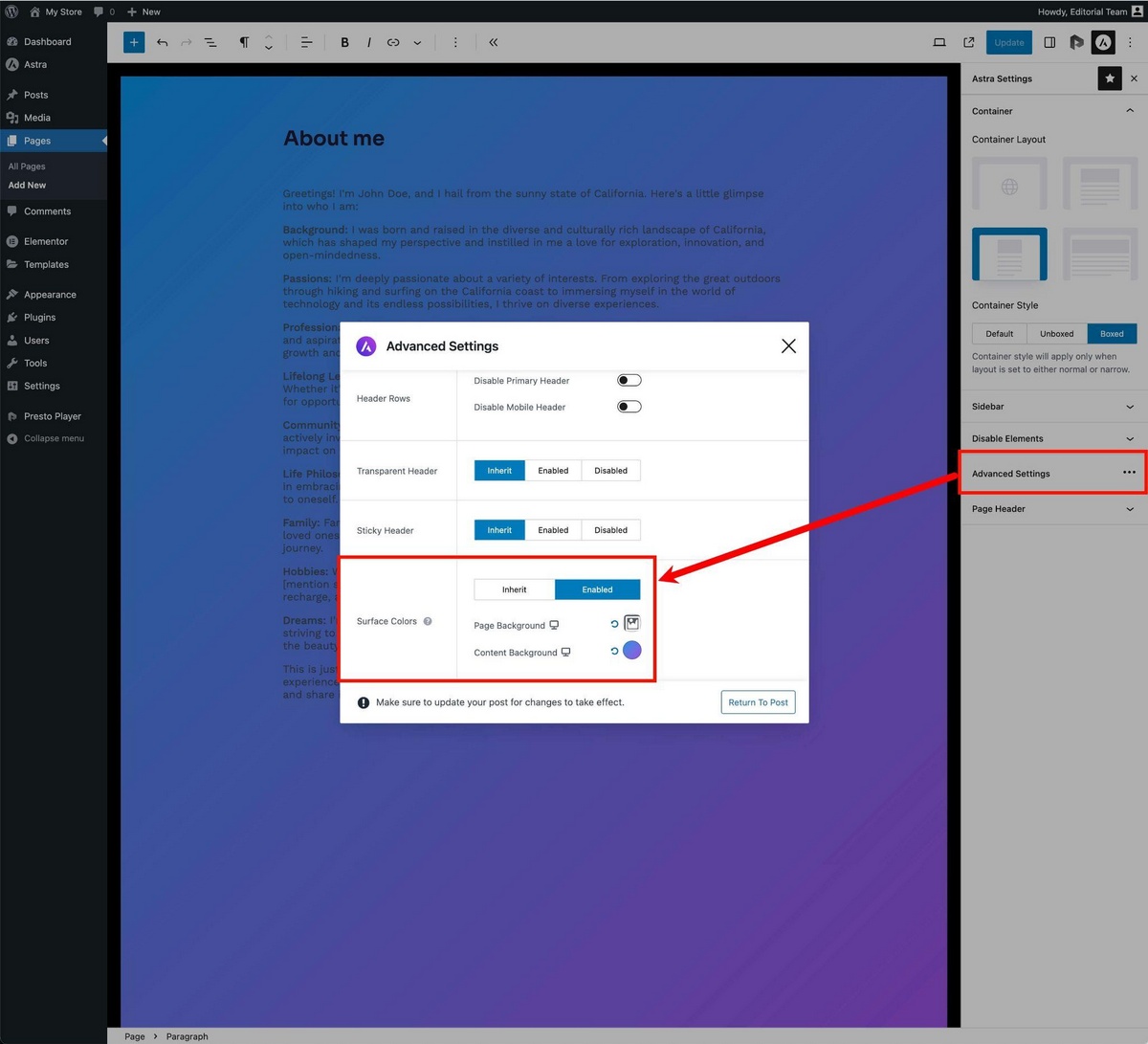Select the Default container style
Screen dimensions: 1148x1044
pos(1000,334)
